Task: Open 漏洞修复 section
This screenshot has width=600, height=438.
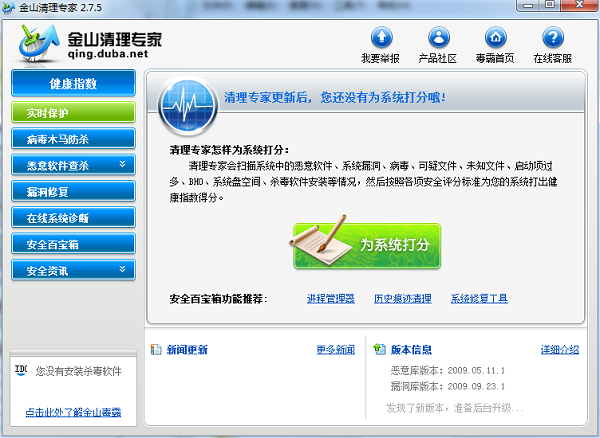Action: [73, 191]
